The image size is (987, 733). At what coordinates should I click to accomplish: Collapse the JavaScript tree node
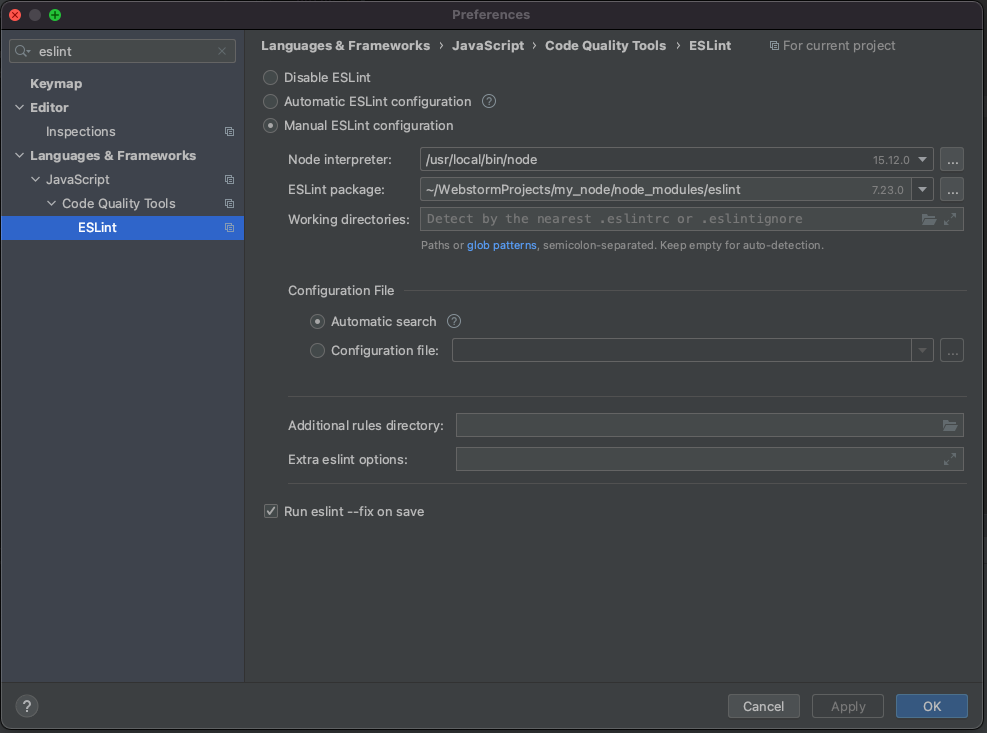coord(36,179)
